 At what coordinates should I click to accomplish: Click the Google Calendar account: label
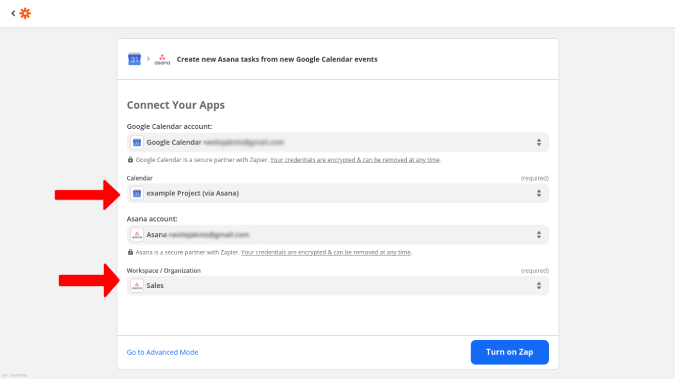(169, 126)
